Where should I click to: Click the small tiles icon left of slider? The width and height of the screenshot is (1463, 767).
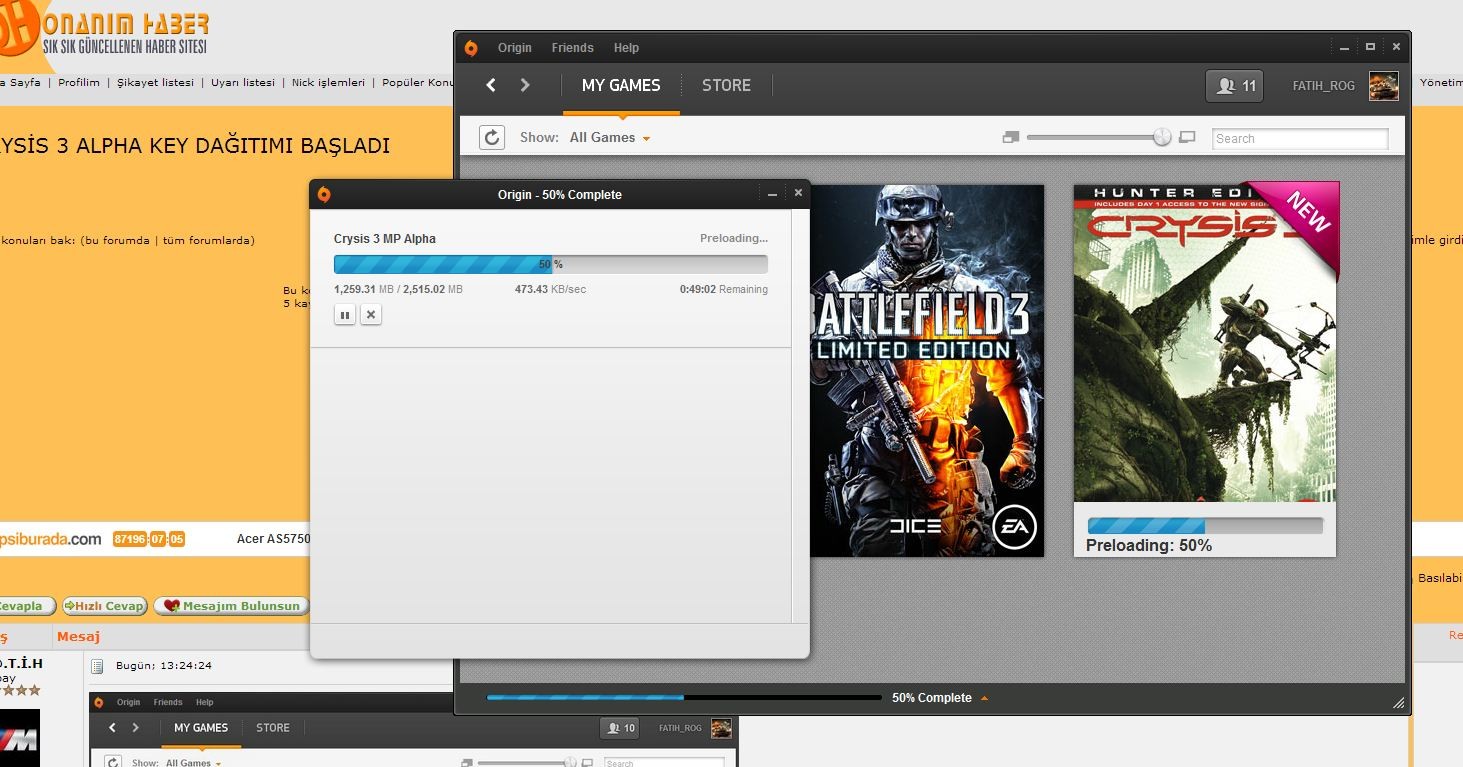coord(1010,138)
